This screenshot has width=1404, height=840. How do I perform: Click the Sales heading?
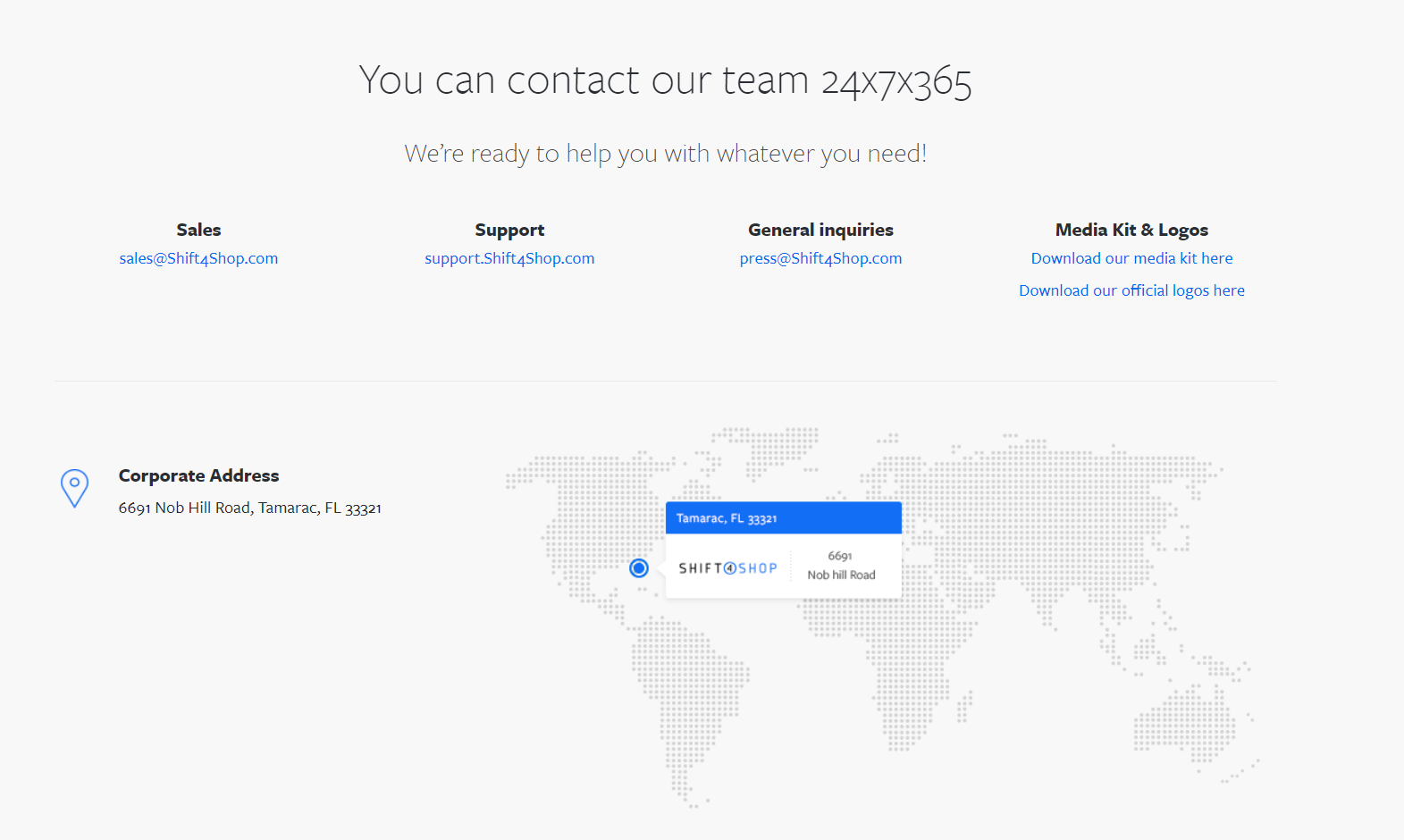[198, 230]
